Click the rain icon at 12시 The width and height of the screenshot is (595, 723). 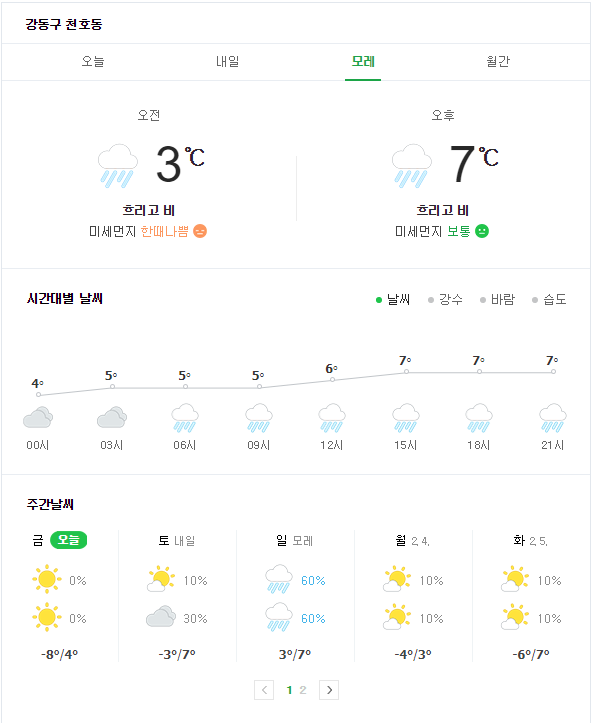click(332, 418)
